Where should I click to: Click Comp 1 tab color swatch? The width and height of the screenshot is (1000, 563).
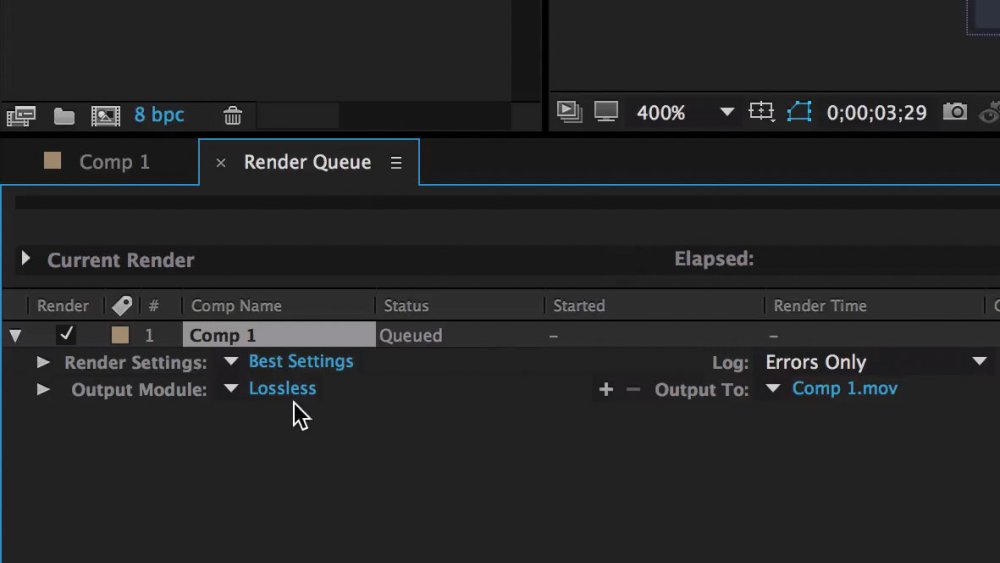[52, 161]
